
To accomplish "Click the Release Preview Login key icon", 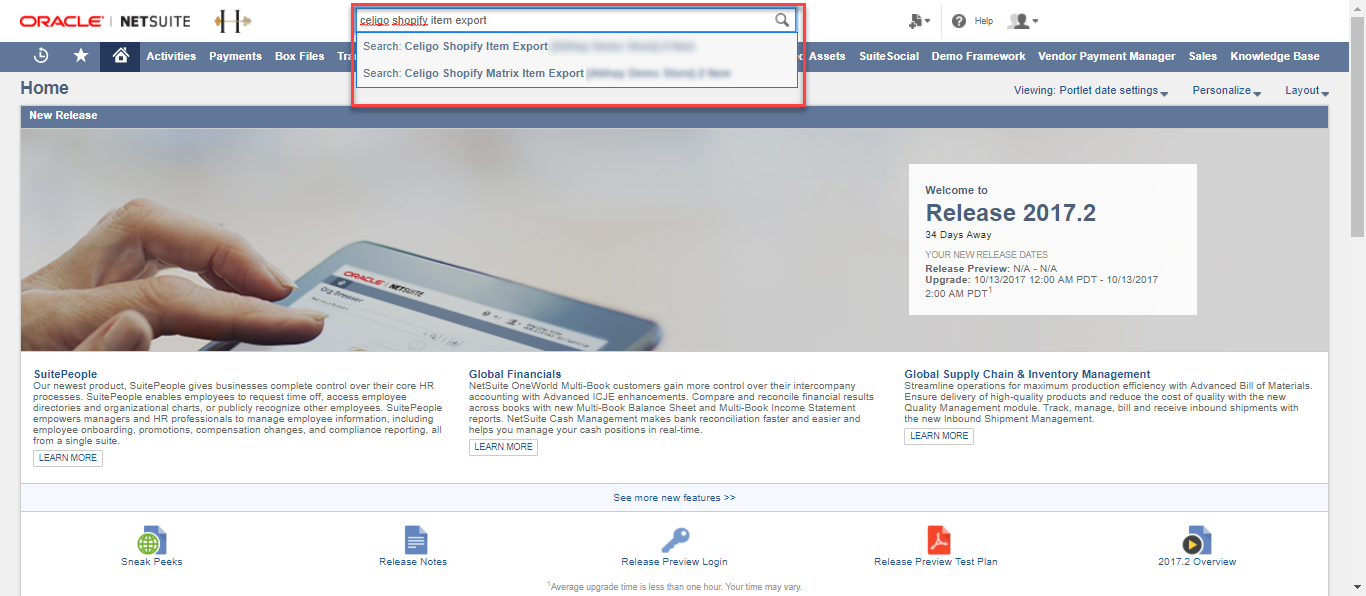I will (x=675, y=540).
